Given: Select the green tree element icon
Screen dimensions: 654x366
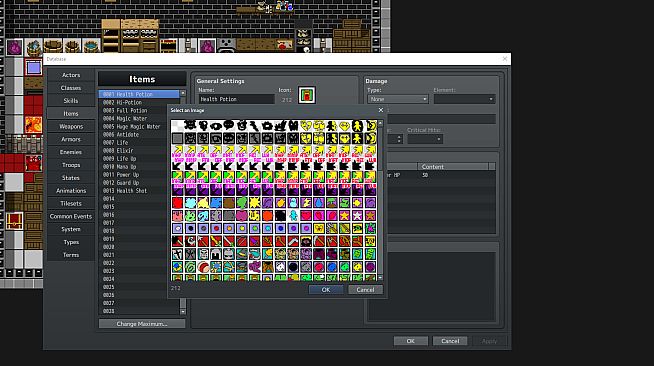Looking at the screenshot, I should click(x=242, y=203).
